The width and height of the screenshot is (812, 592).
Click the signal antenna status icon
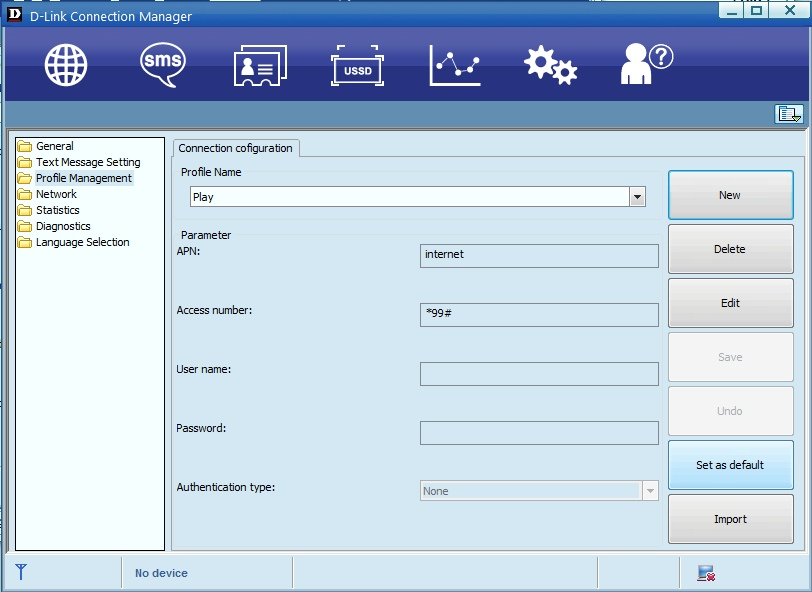(21, 572)
